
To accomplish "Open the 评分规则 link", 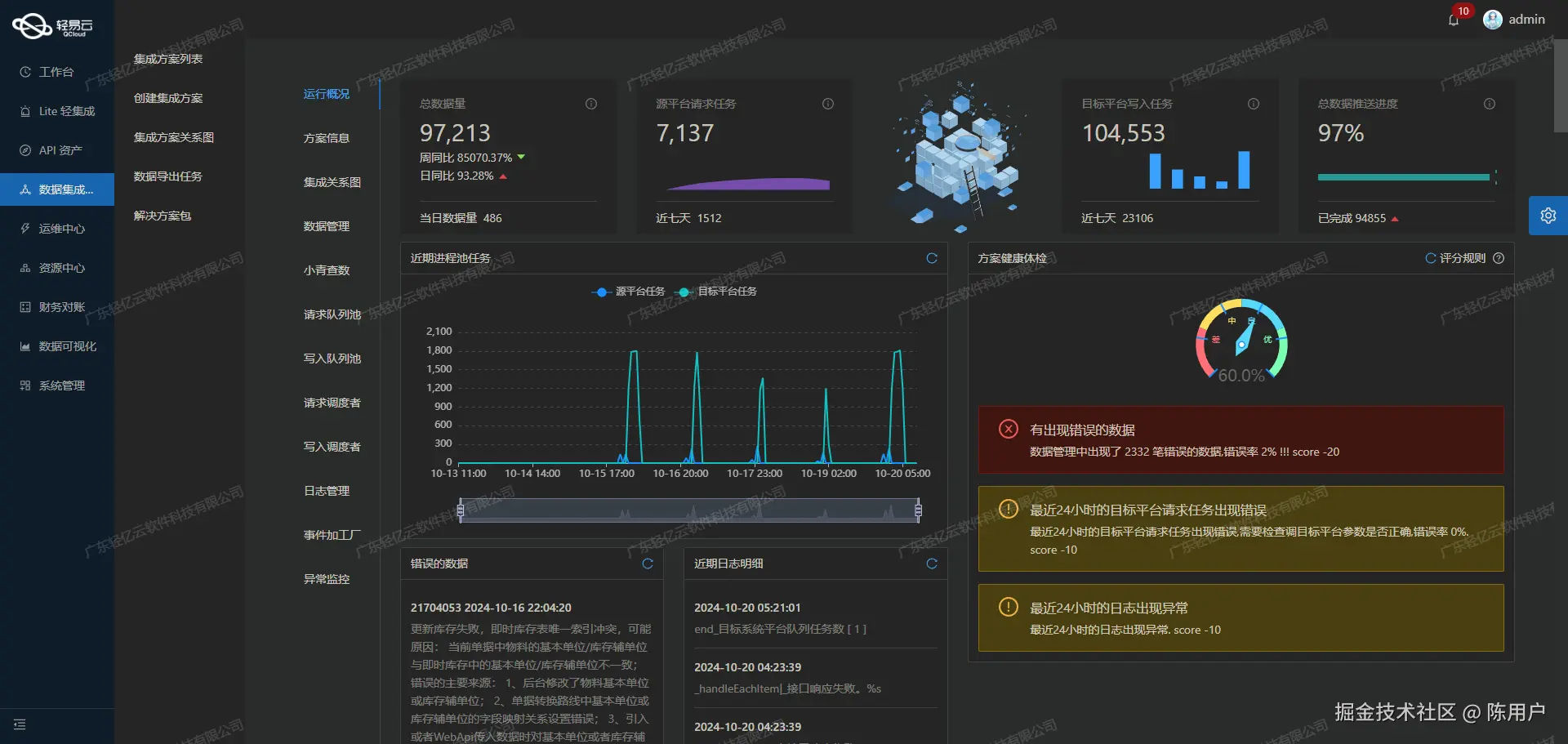I will coord(1463,258).
